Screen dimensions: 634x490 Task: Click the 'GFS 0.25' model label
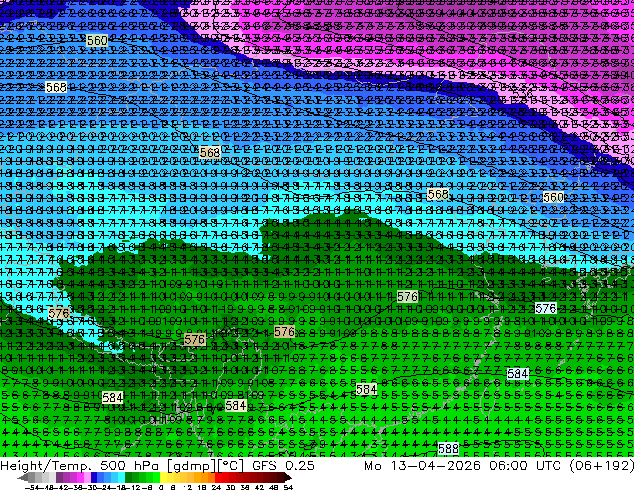(x=283, y=466)
